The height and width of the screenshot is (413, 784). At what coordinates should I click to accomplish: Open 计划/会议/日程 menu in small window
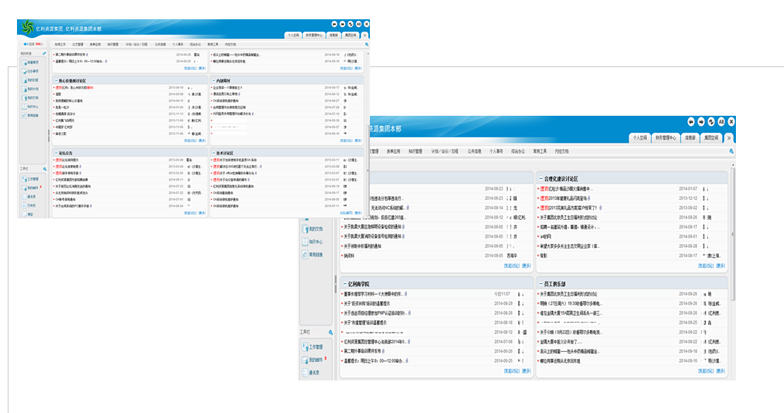pyautogui.click(x=136, y=44)
